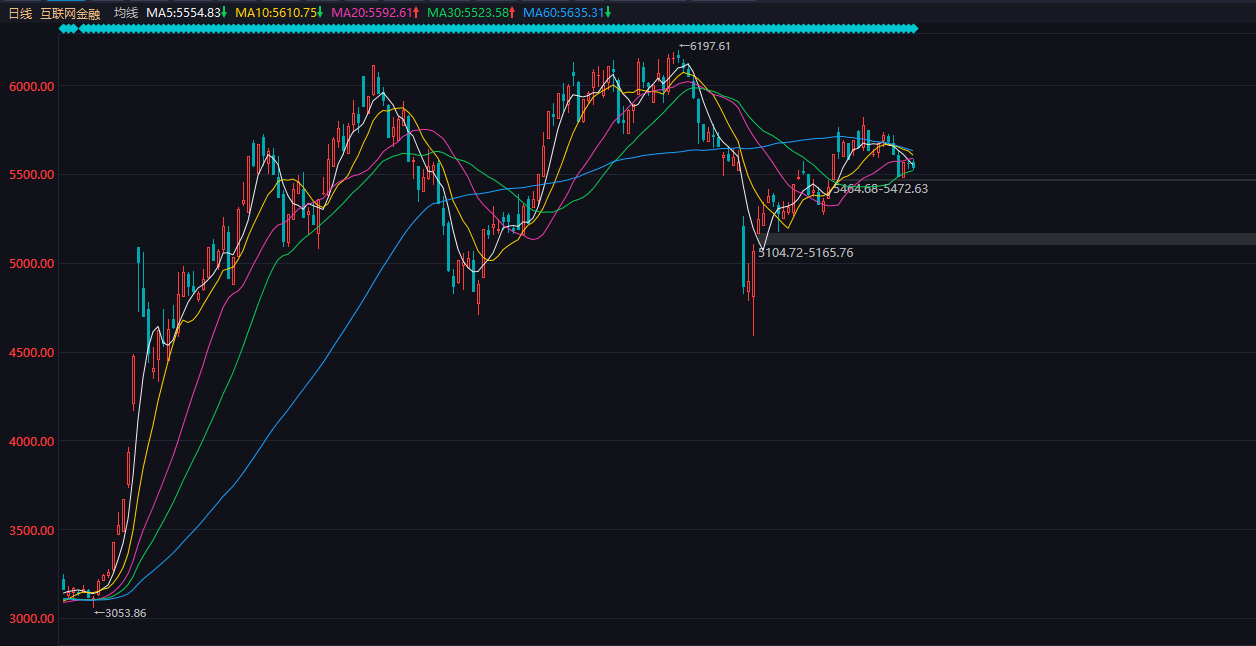Click the 互联网金融 sector name

click(x=70, y=13)
